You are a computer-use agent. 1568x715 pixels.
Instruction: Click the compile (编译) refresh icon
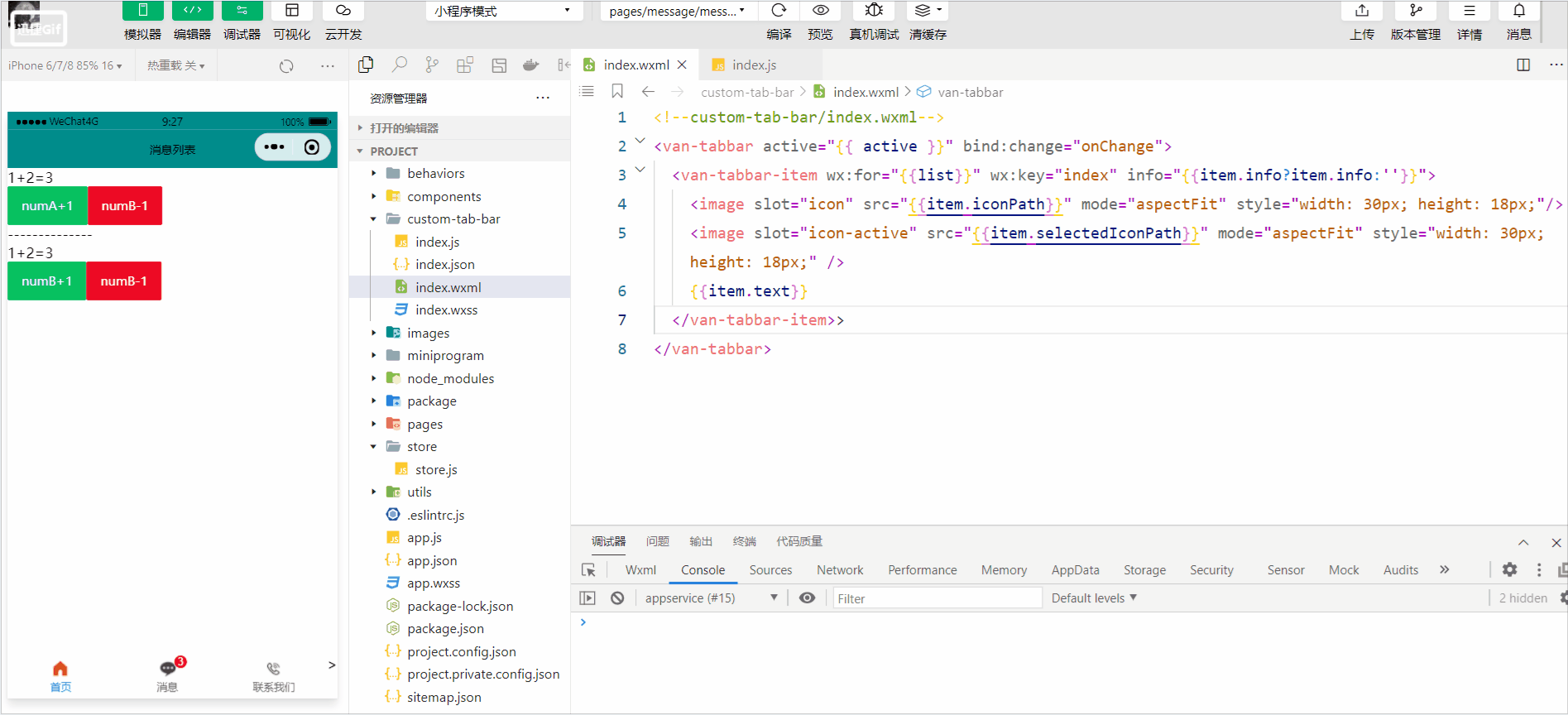[x=779, y=11]
